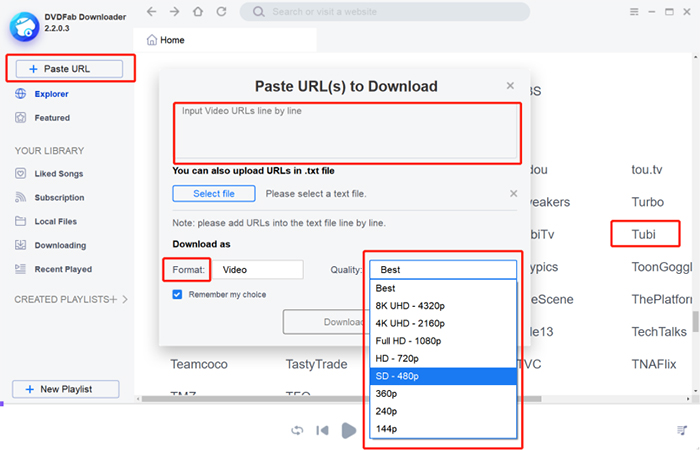700x450 pixels.
Task: Click the horizontal scrollbar thumb
Action: pyautogui.click(x=342, y=399)
